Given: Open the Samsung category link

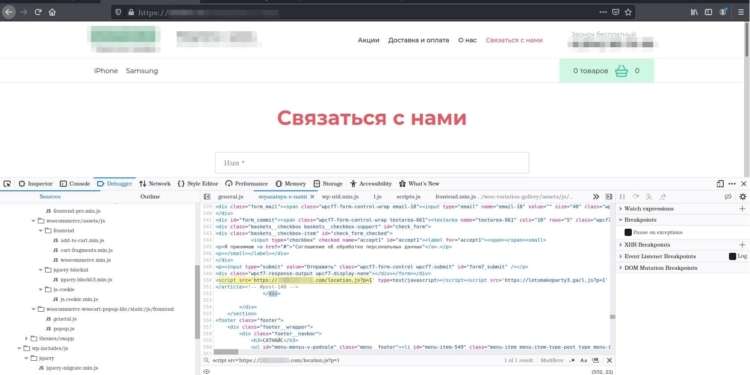Looking at the screenshot, I should pos(142,71).
